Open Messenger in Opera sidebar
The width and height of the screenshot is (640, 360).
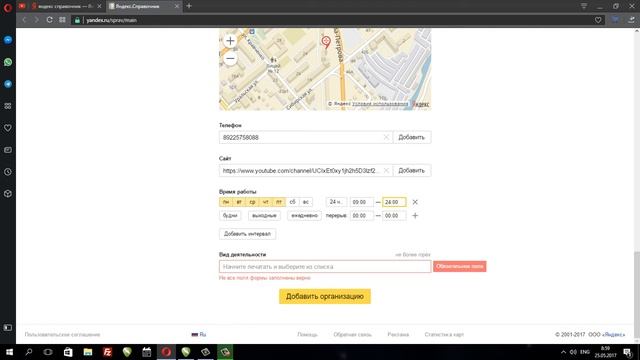8,40
